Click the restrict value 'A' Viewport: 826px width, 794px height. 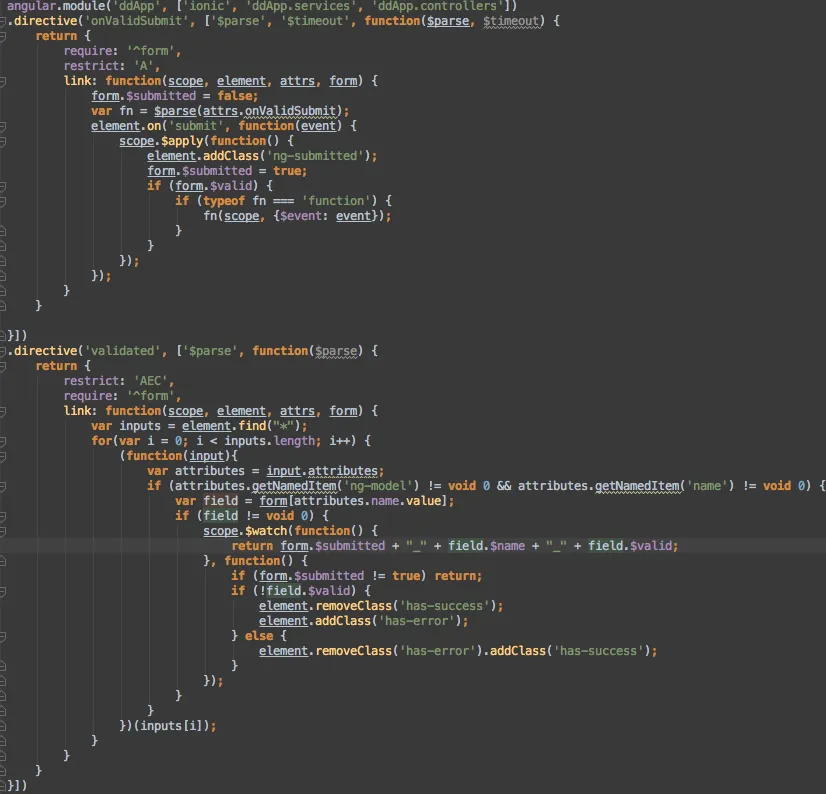pos(143,66)
